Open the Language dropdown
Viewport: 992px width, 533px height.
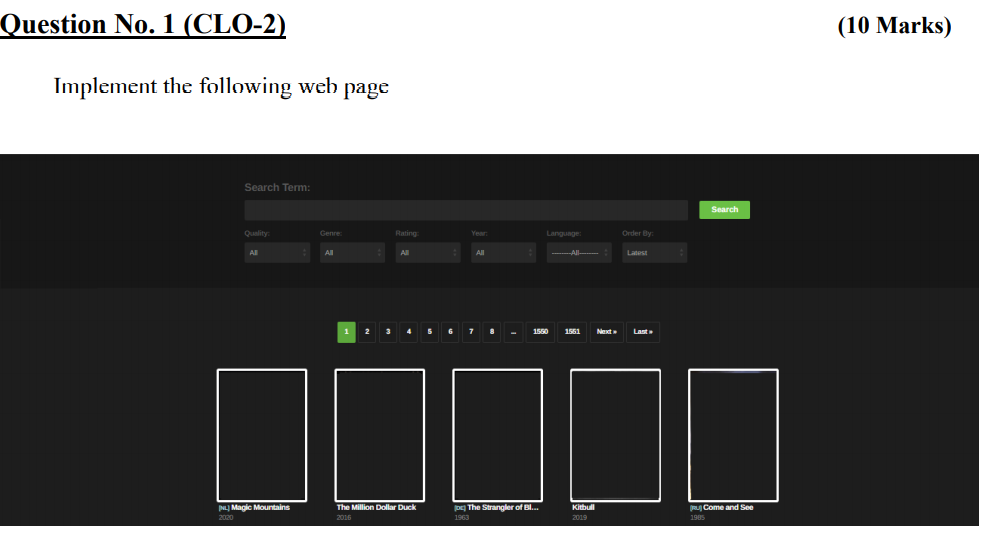579,253
